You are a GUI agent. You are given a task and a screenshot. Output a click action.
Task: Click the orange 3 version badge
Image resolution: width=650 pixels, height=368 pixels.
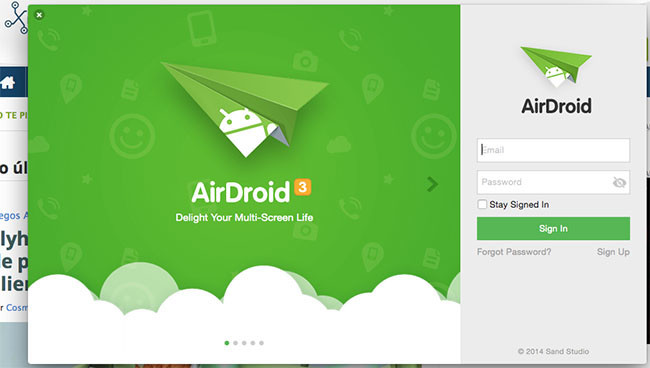pyautogui.click(x=303, y=187)
